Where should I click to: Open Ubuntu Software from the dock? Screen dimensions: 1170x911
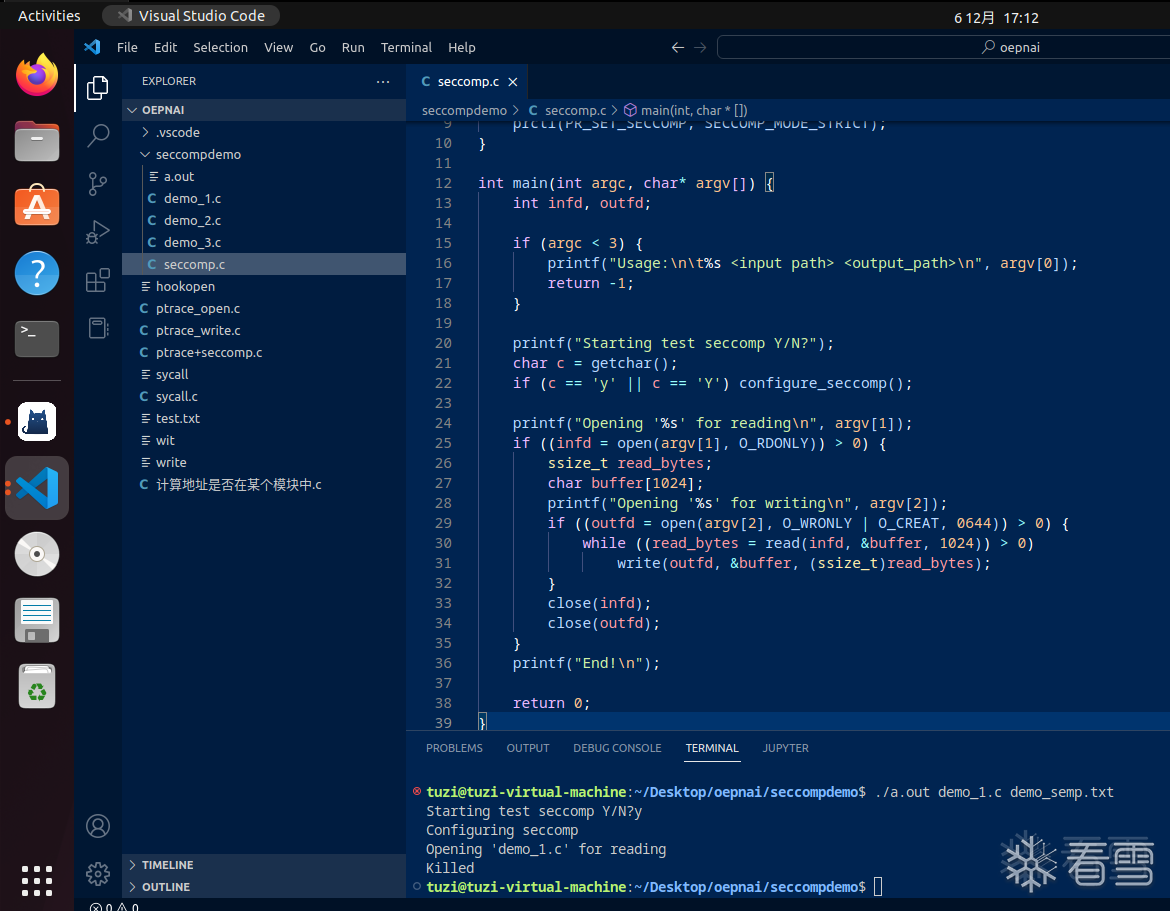37,207
